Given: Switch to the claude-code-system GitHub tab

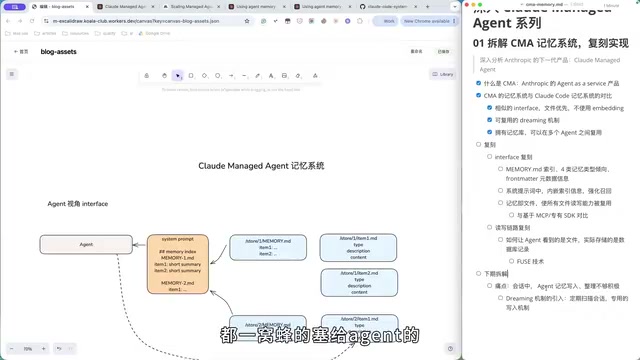Looking at the screenshot, I should [x=387, y=7].
